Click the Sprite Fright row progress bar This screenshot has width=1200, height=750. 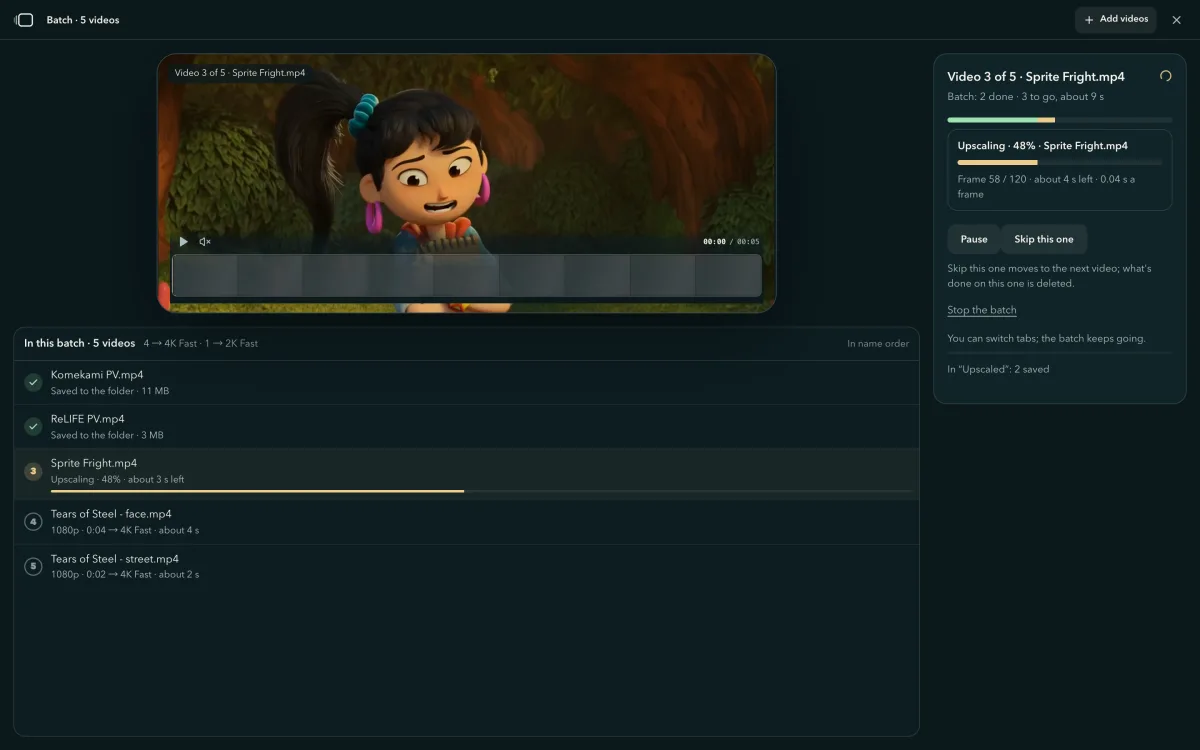(x=481, y=491)
